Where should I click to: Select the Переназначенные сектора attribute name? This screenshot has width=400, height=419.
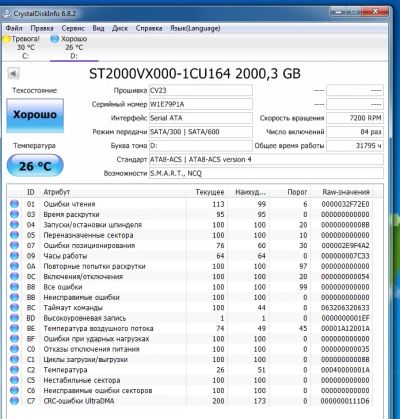coord(88,235)
